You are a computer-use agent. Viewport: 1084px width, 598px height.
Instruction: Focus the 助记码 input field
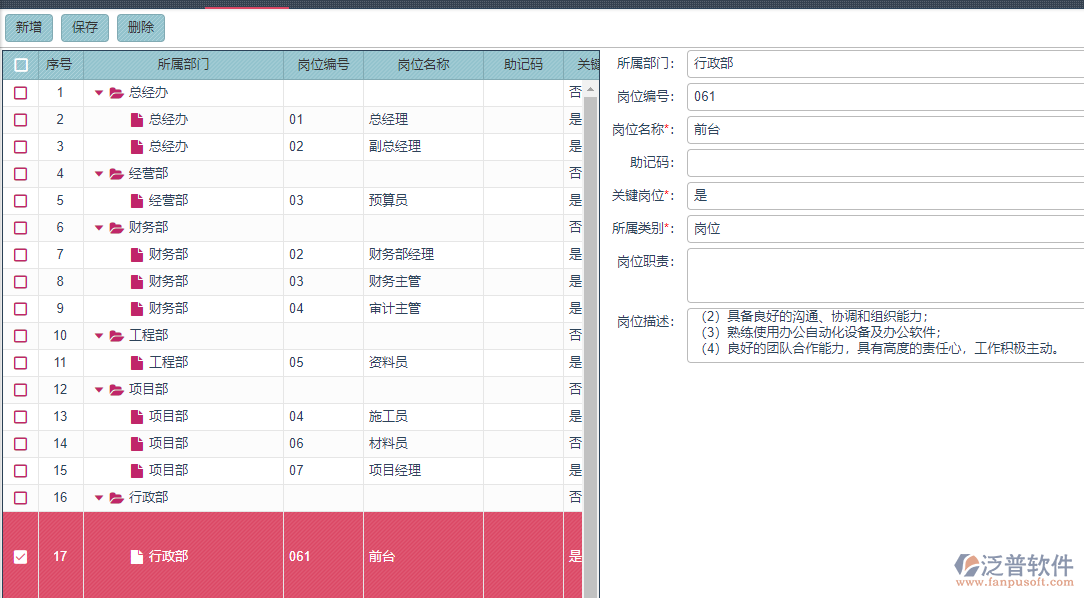[884, 163]
